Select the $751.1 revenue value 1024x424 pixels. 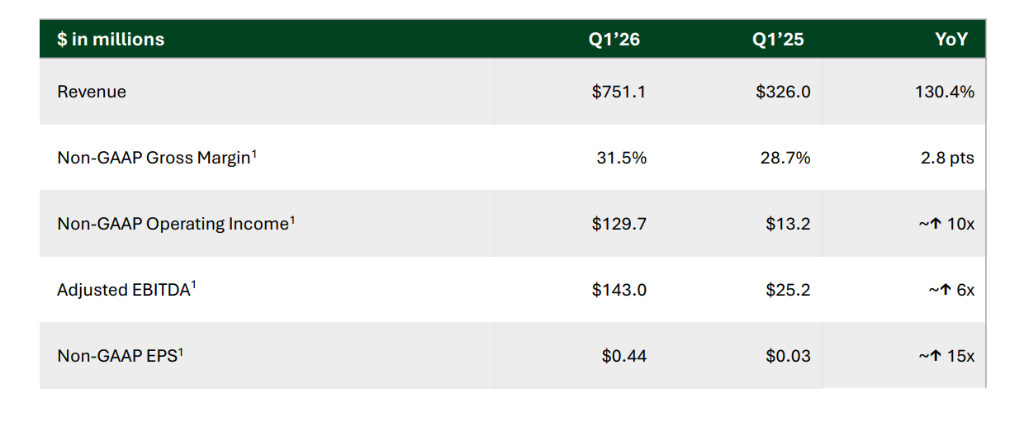[619, 92]
